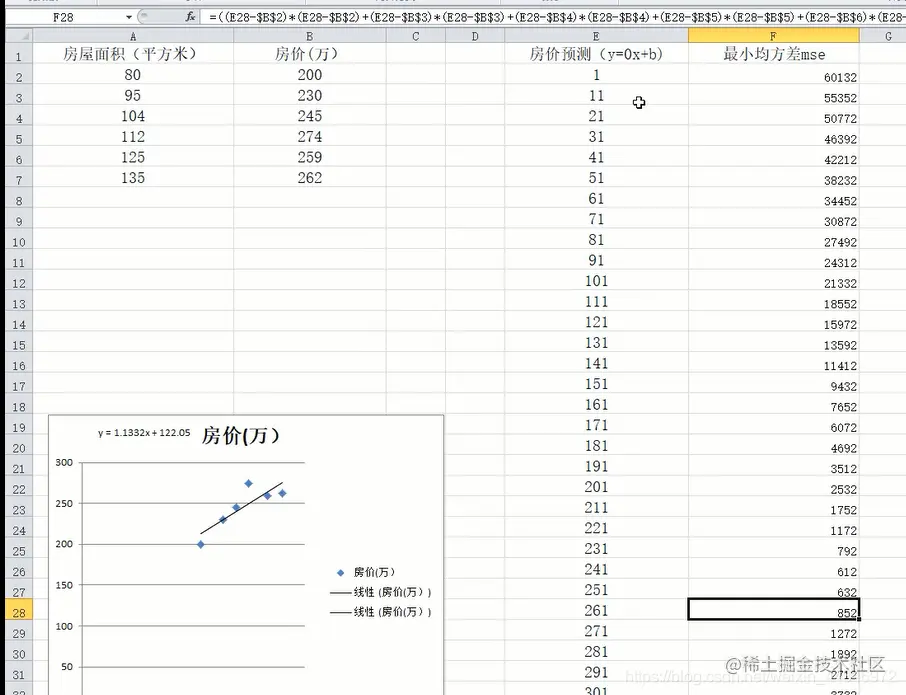Select cell A2 containing 80

[133, 74]
